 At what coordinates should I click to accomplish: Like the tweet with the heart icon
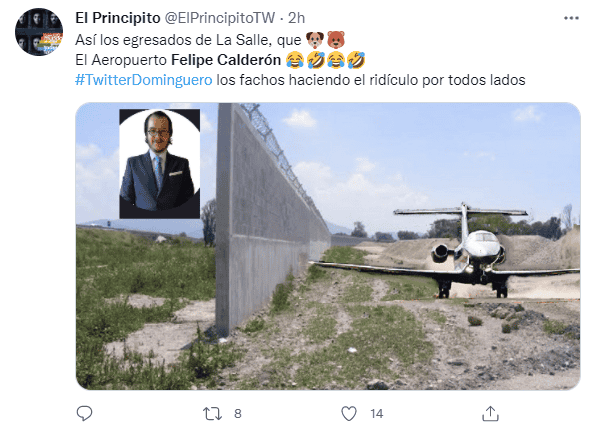[x=349, y=414]
